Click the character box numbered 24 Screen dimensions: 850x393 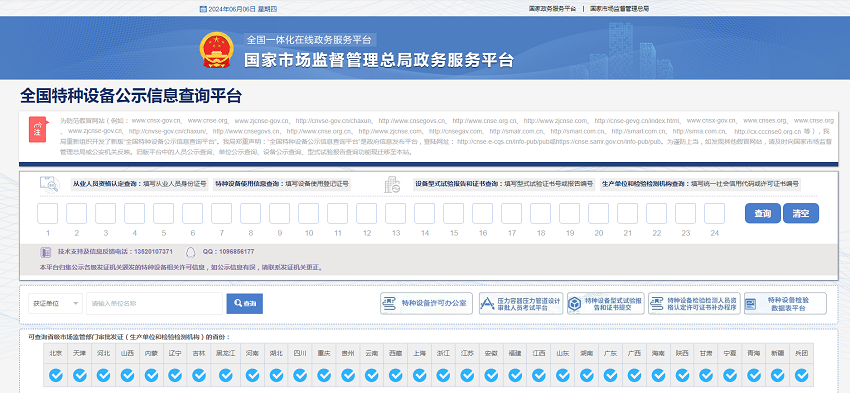point(714,214)
